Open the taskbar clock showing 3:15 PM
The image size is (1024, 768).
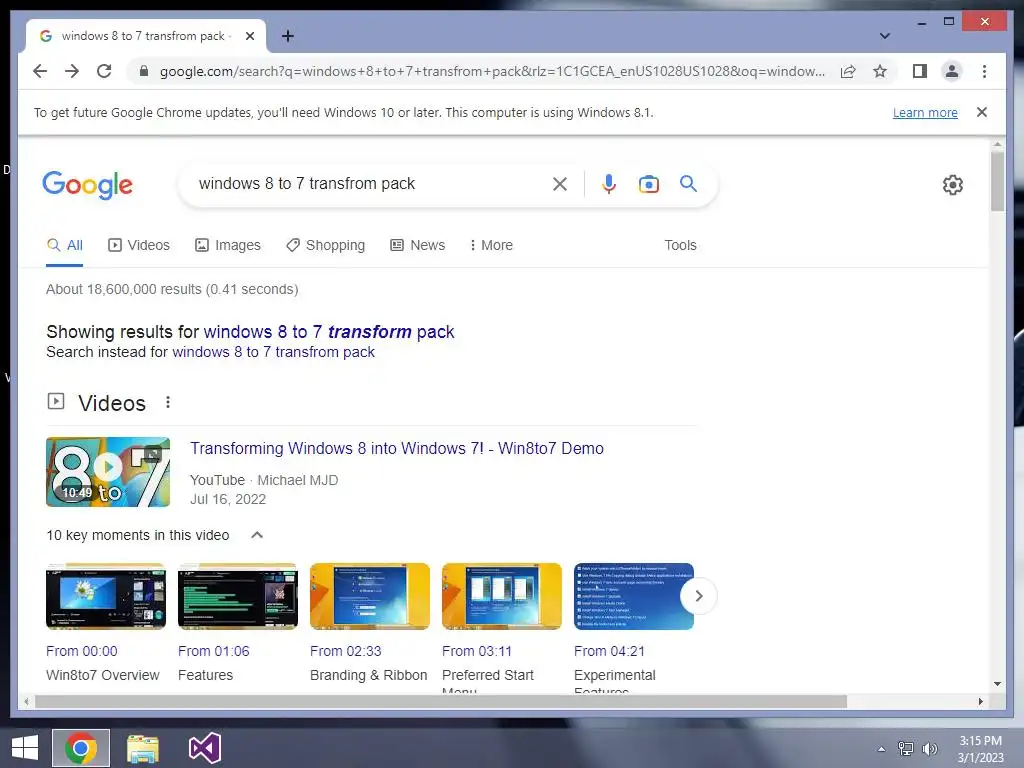coord(980,749)
